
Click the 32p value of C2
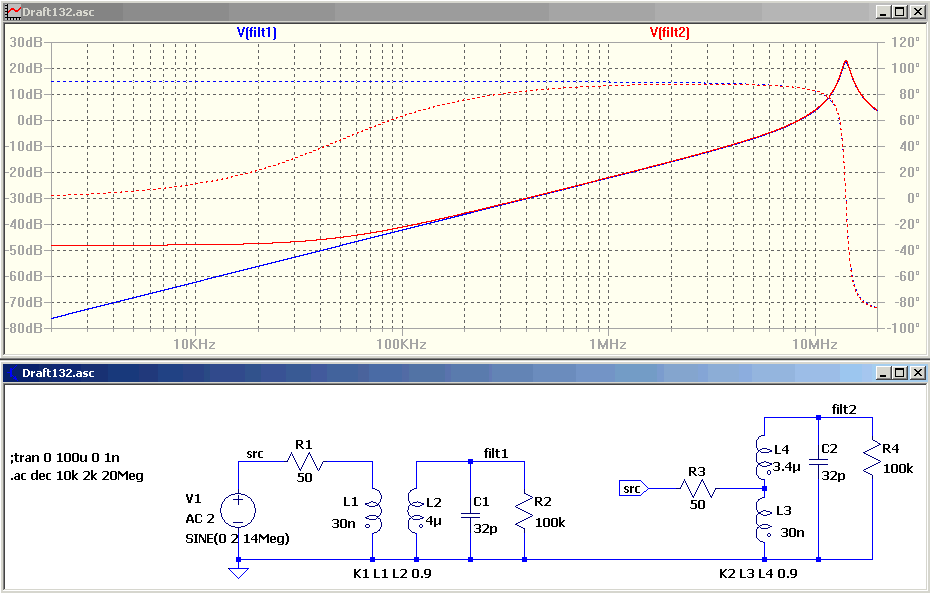click(833, 476)
